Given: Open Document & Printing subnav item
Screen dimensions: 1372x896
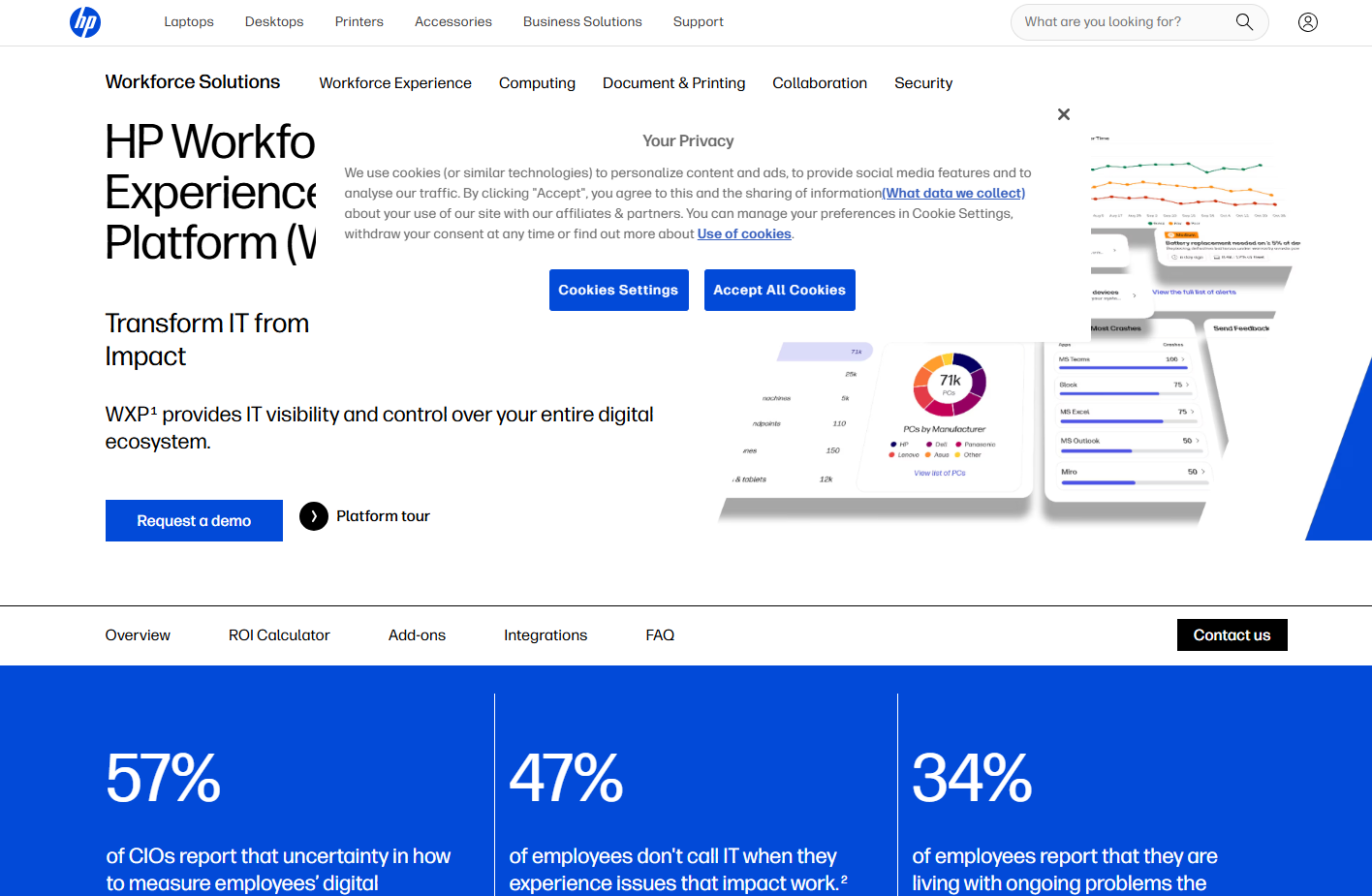Looking at the screenshot, I should (x=674, y=83).
